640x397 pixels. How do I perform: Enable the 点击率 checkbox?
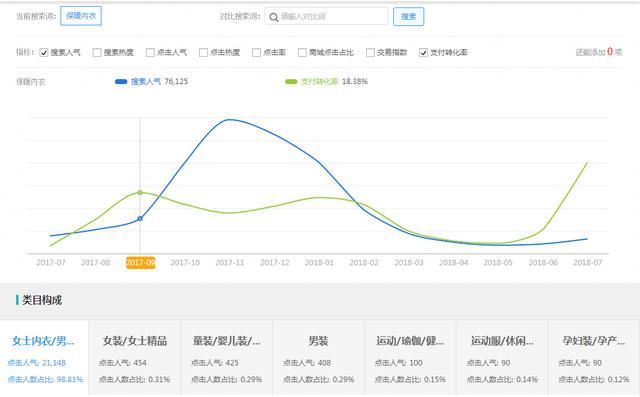pos(256,53)
